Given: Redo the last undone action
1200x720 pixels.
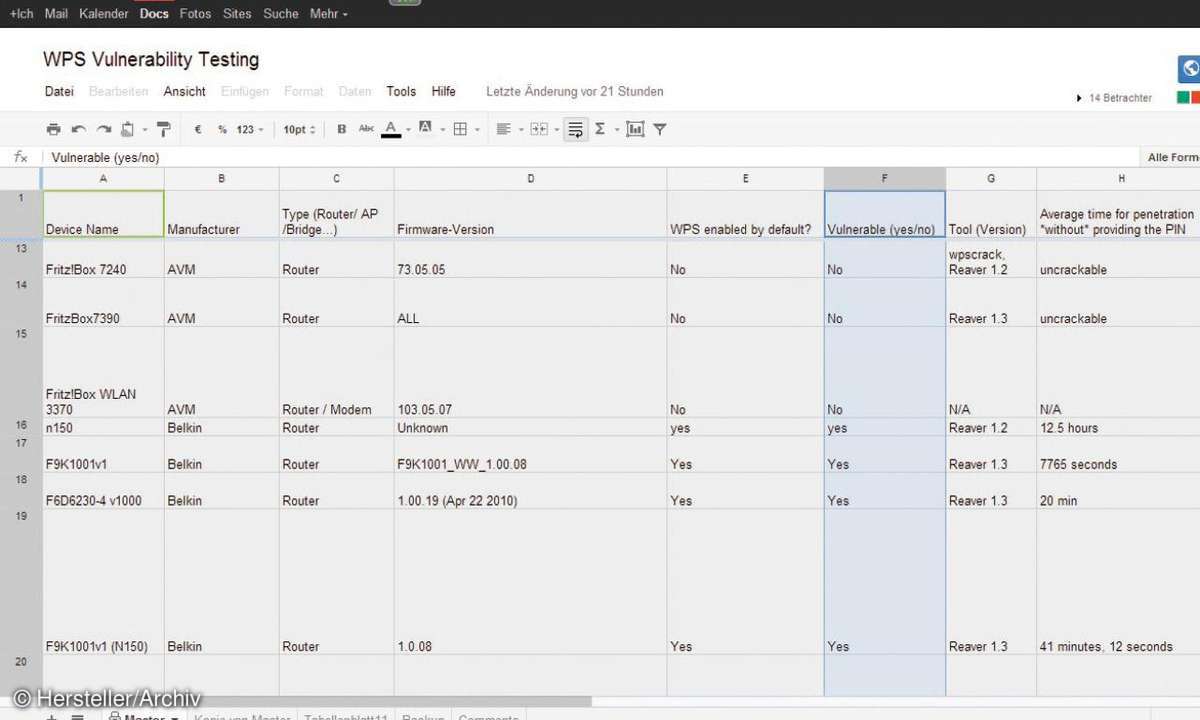Looking at the screenshot, I should [104, 129].
